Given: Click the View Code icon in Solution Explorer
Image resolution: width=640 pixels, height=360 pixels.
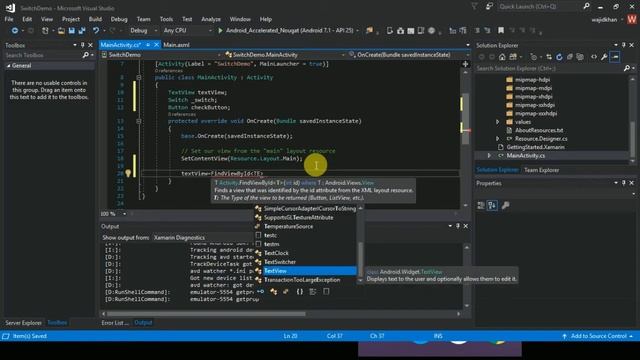Looking at the screenshot, I should [x=594, y=57].
